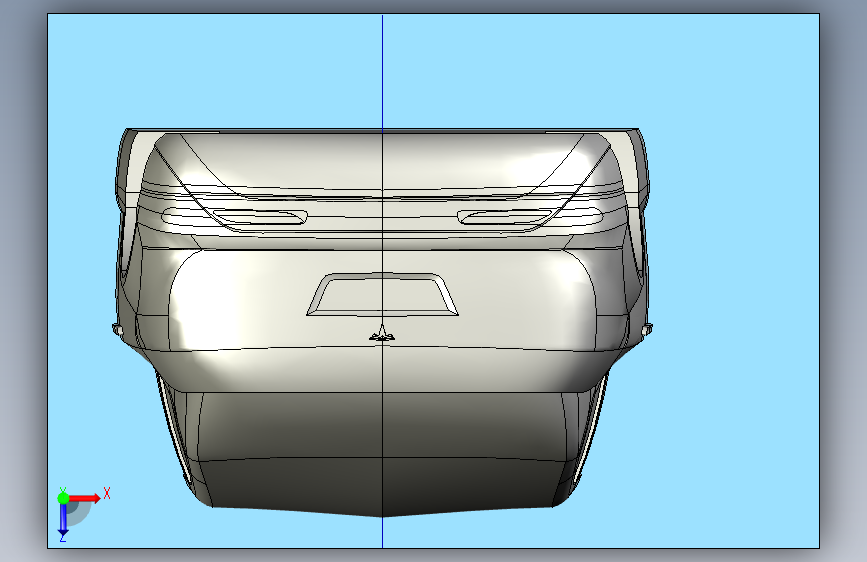The image size is (867, 562).
Task: Select the blue vertical centerline above the model
Action: (x=383, y=72)
